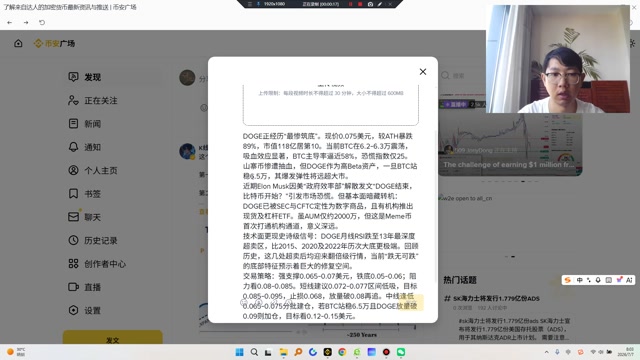The width and height of the screenshot is (640, 360).
Task: Click the Binance app icon in the taskbar
Action: (327, 352)
